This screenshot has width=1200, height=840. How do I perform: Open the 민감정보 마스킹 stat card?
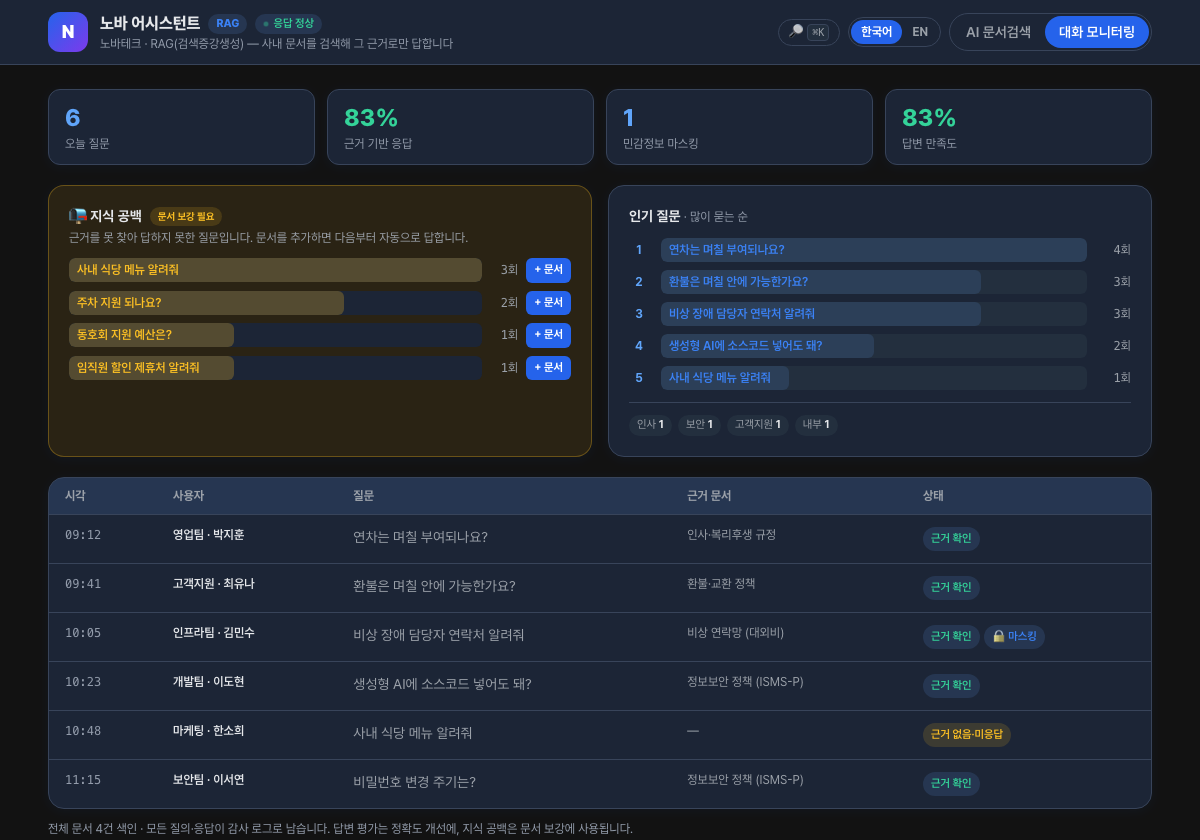[x=739, y=127]
